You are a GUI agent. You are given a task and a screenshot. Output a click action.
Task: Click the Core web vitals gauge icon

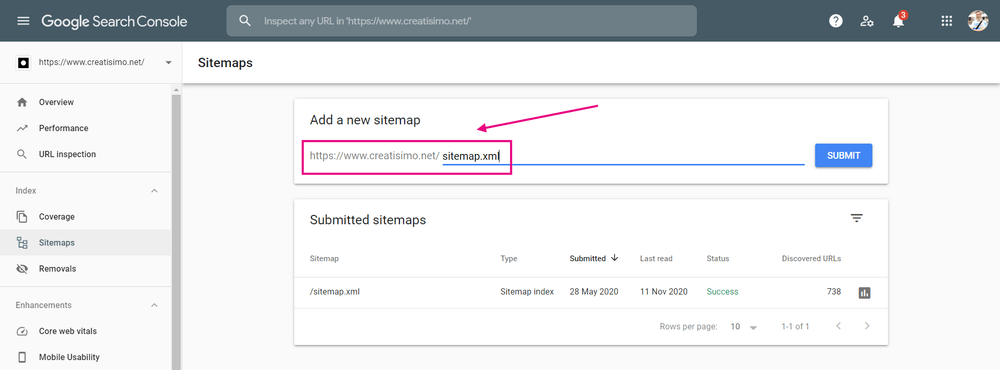(x=22, y=331)
